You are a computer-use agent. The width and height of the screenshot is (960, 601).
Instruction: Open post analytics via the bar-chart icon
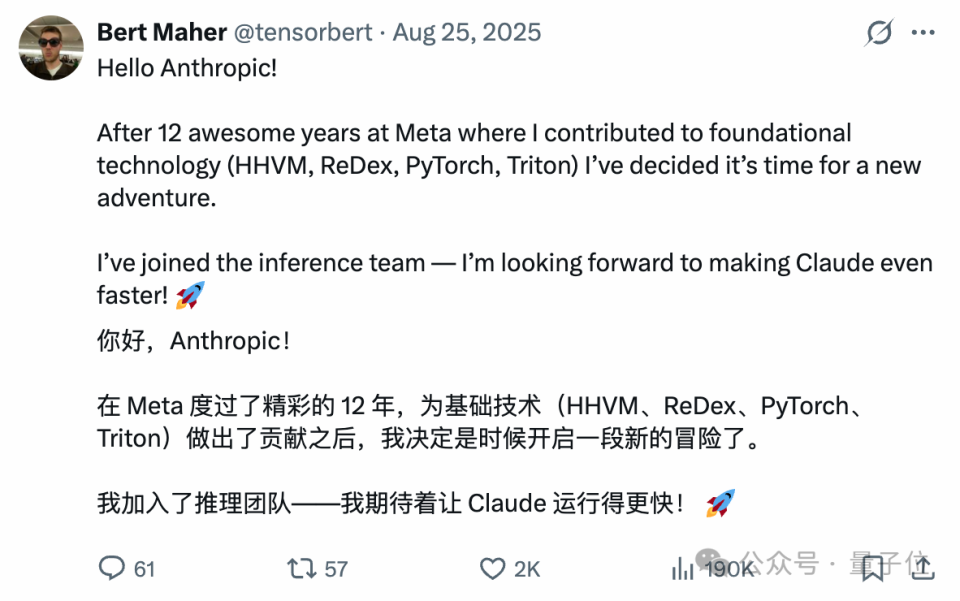682,568
